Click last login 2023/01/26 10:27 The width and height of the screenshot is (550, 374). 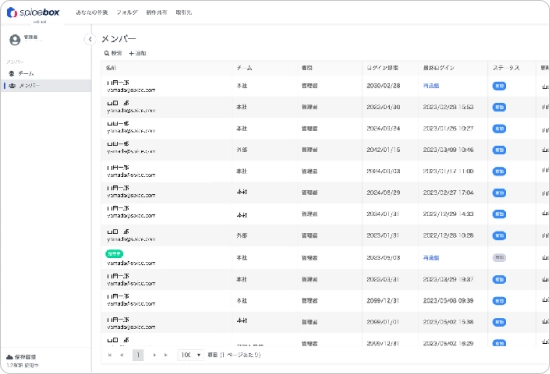[448, 128]
